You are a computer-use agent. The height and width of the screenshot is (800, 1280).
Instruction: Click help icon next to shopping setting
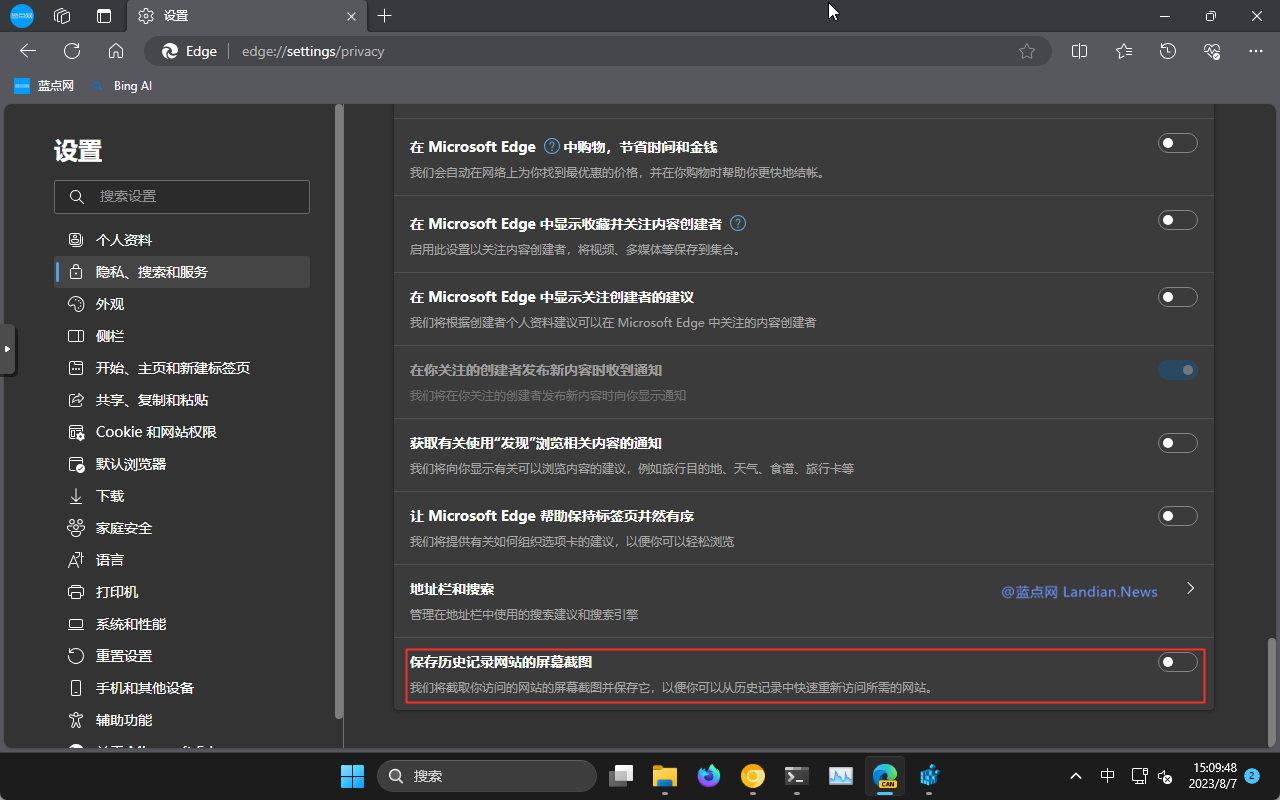click(551, 146)
